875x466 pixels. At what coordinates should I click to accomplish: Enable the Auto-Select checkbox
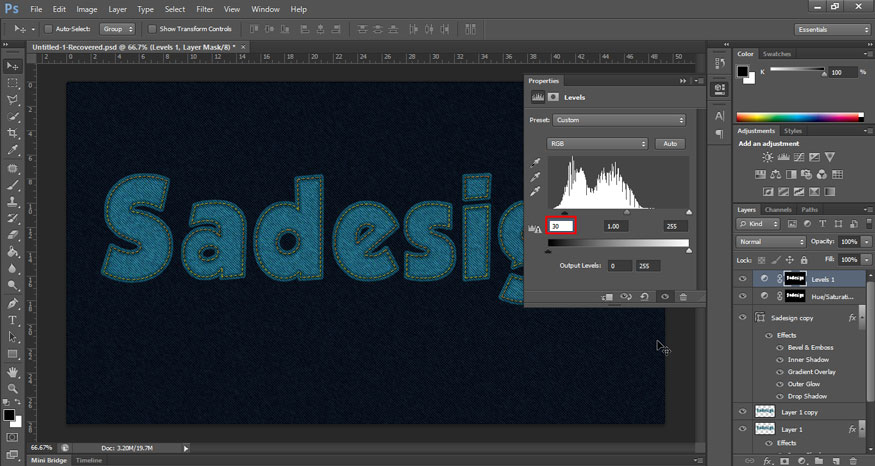click(x=48, y=29)
